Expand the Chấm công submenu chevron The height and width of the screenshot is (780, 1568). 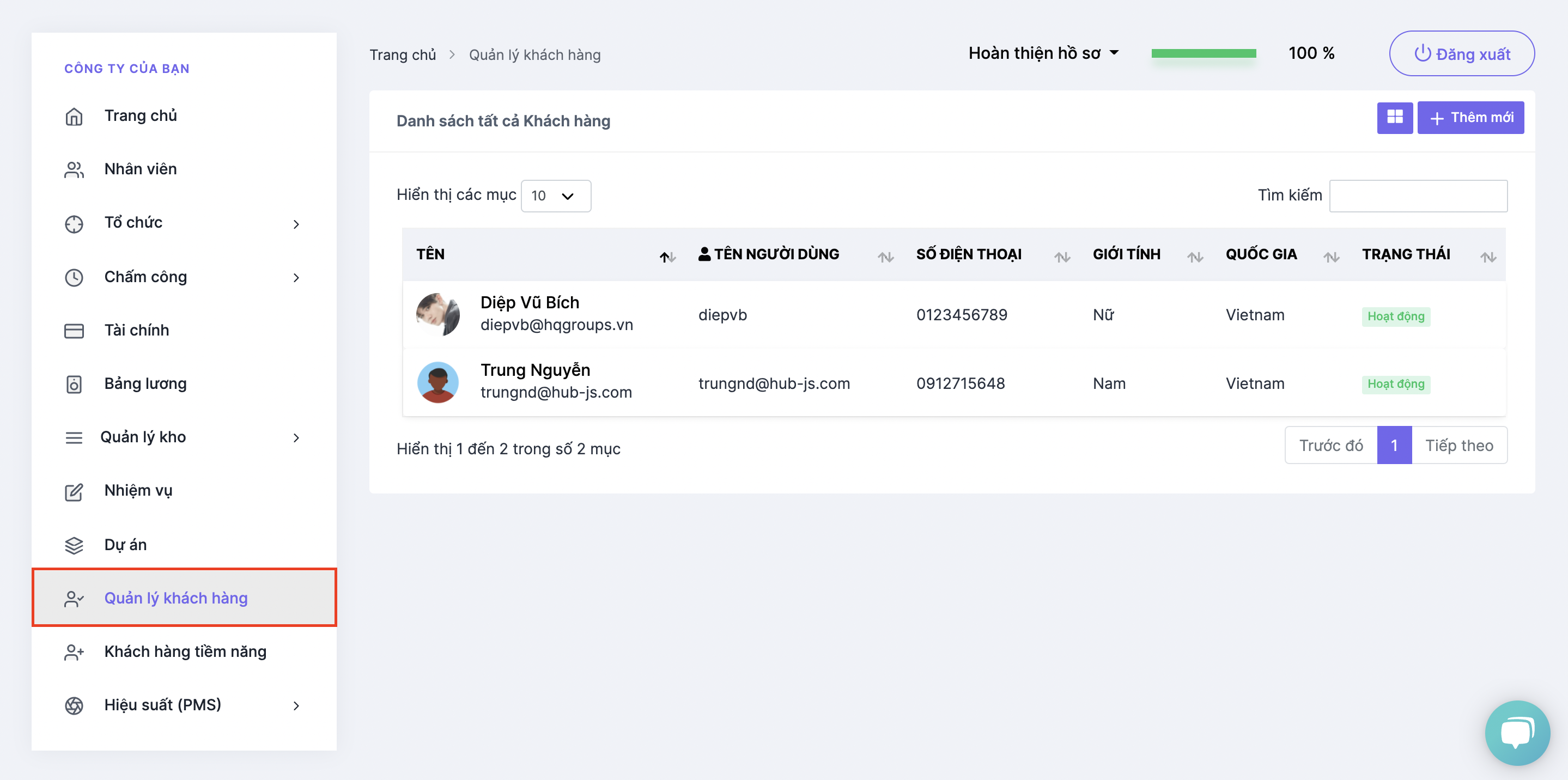(x=296, y=277)
